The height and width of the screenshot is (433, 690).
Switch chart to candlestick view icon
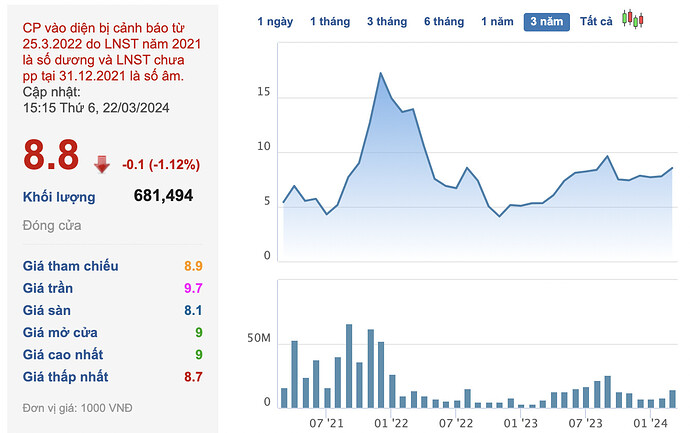[632, 19]
